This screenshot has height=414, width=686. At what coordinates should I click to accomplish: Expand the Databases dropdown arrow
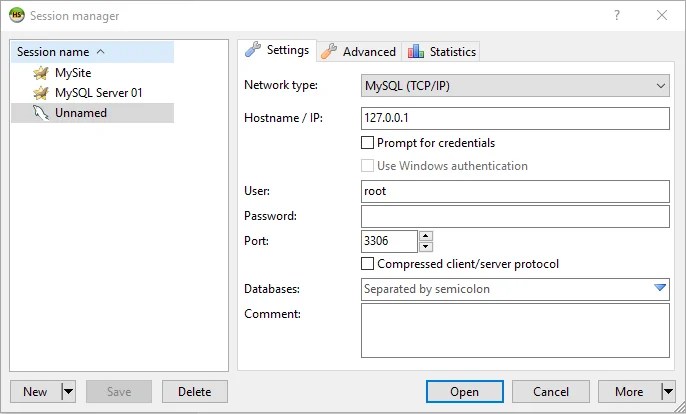[660, 288]
